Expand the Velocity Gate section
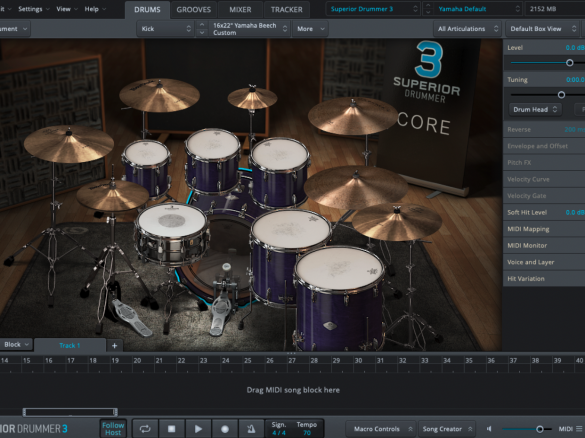The height and width of the screenshot is (438, 585). (544, 195)
